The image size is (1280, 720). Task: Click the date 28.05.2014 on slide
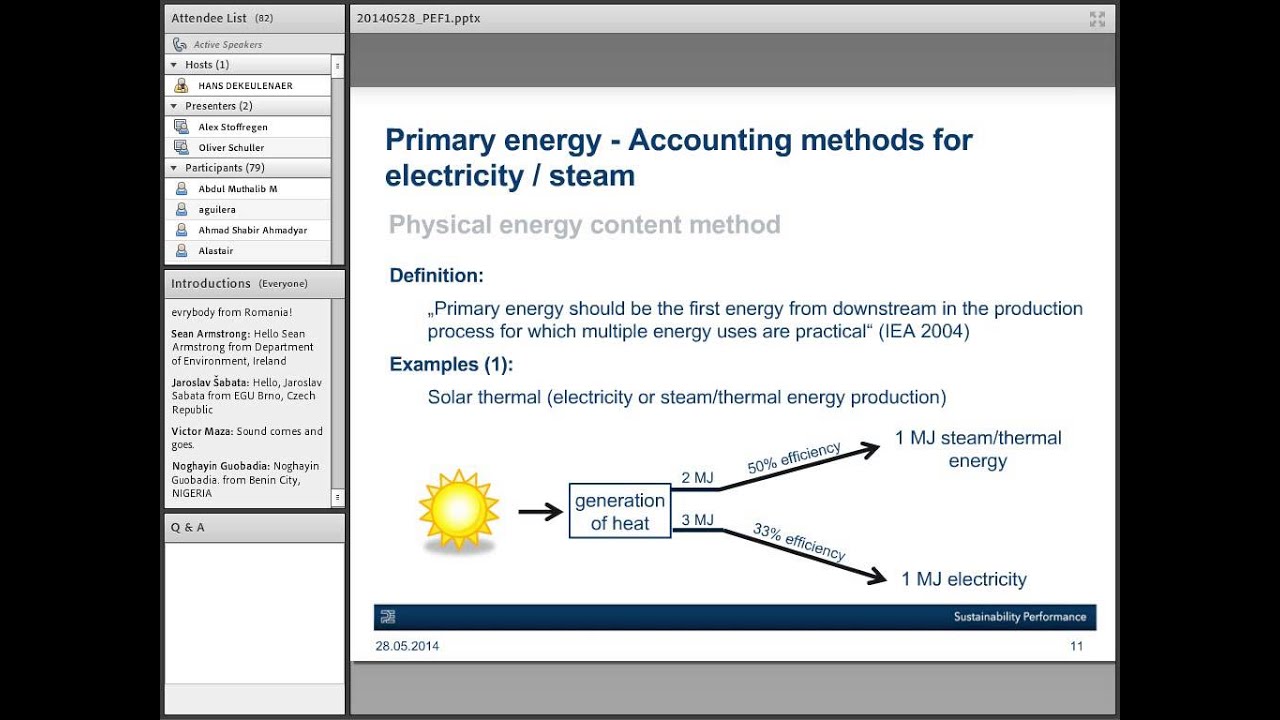(x=407, y=646)
